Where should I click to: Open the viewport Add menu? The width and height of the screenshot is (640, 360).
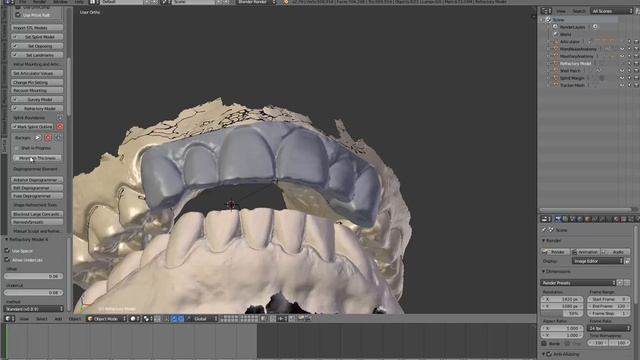click(58, 319)
